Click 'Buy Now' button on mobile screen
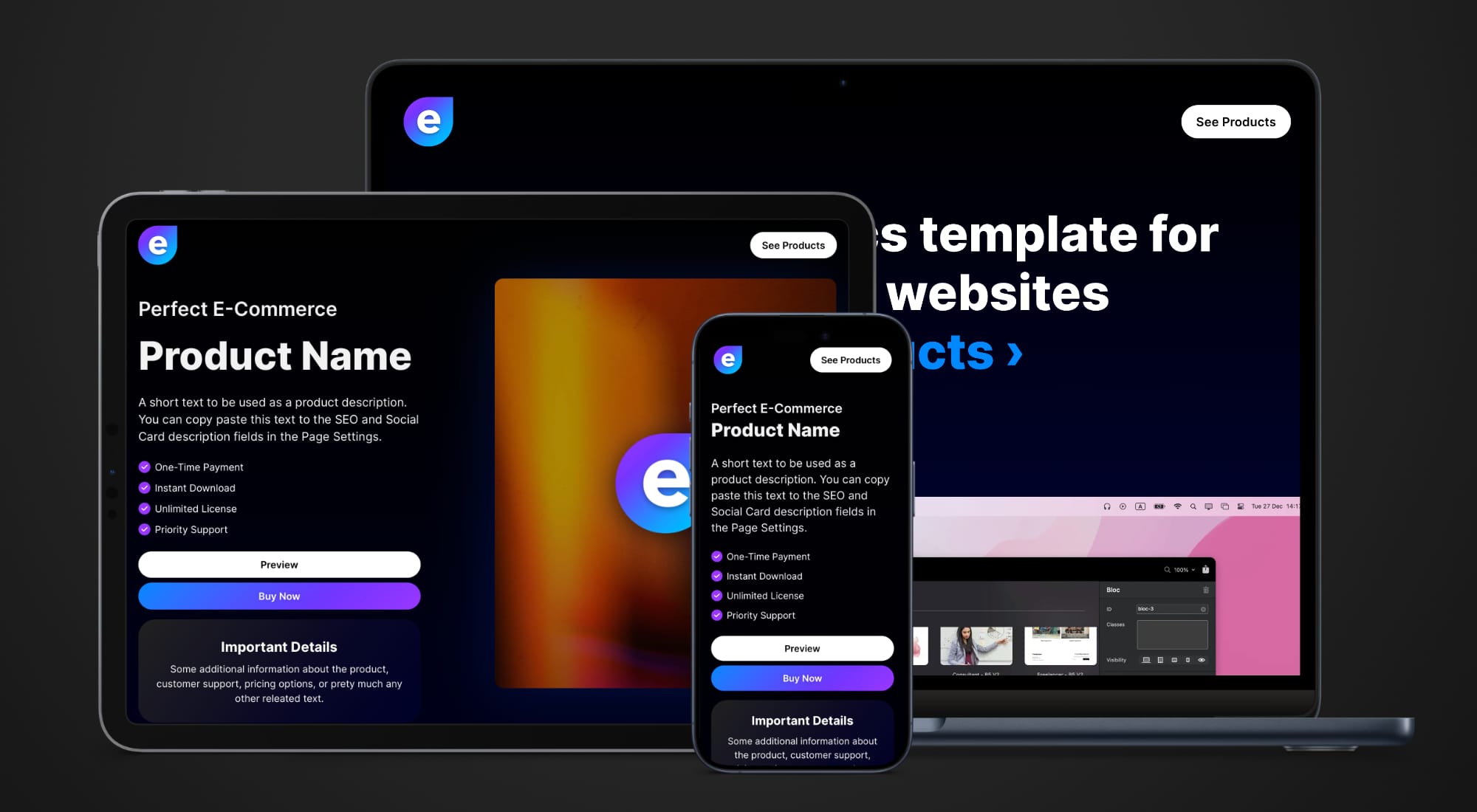 (801, 678)
